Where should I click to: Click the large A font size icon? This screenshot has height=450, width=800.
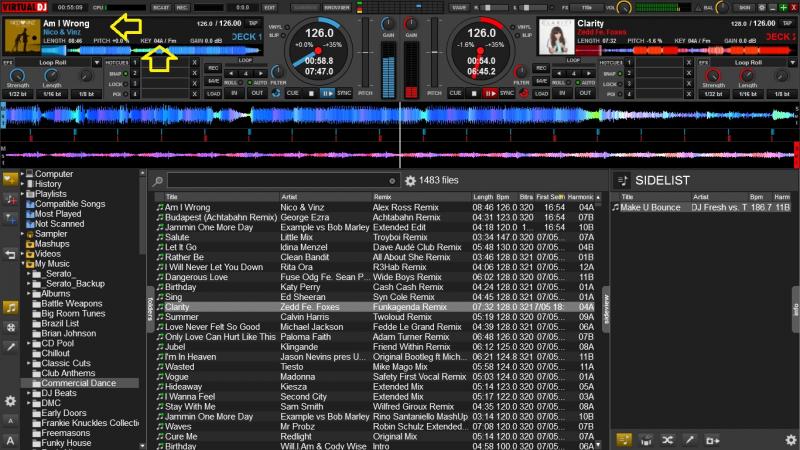click(x=10, y=441)
